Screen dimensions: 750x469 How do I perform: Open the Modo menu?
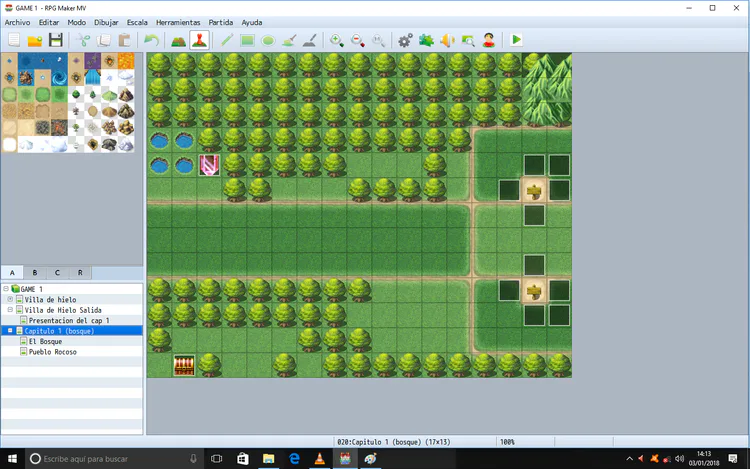(77, 22)
